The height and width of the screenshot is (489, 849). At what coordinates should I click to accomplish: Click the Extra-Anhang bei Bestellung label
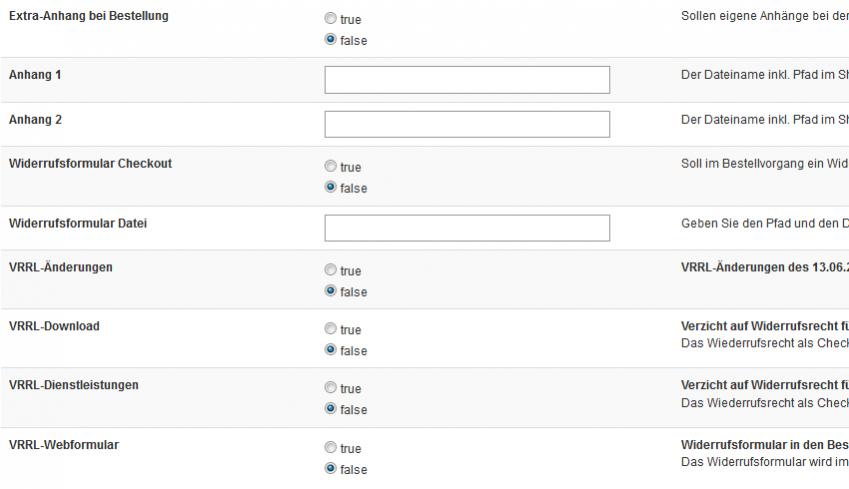(x=89, y=16)
